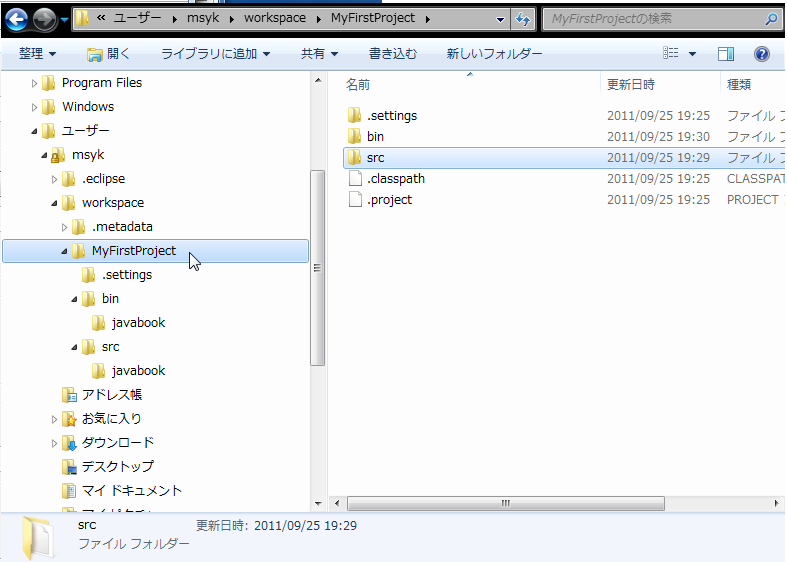Open the help question mark icon
787x562 pixels.
762,54
